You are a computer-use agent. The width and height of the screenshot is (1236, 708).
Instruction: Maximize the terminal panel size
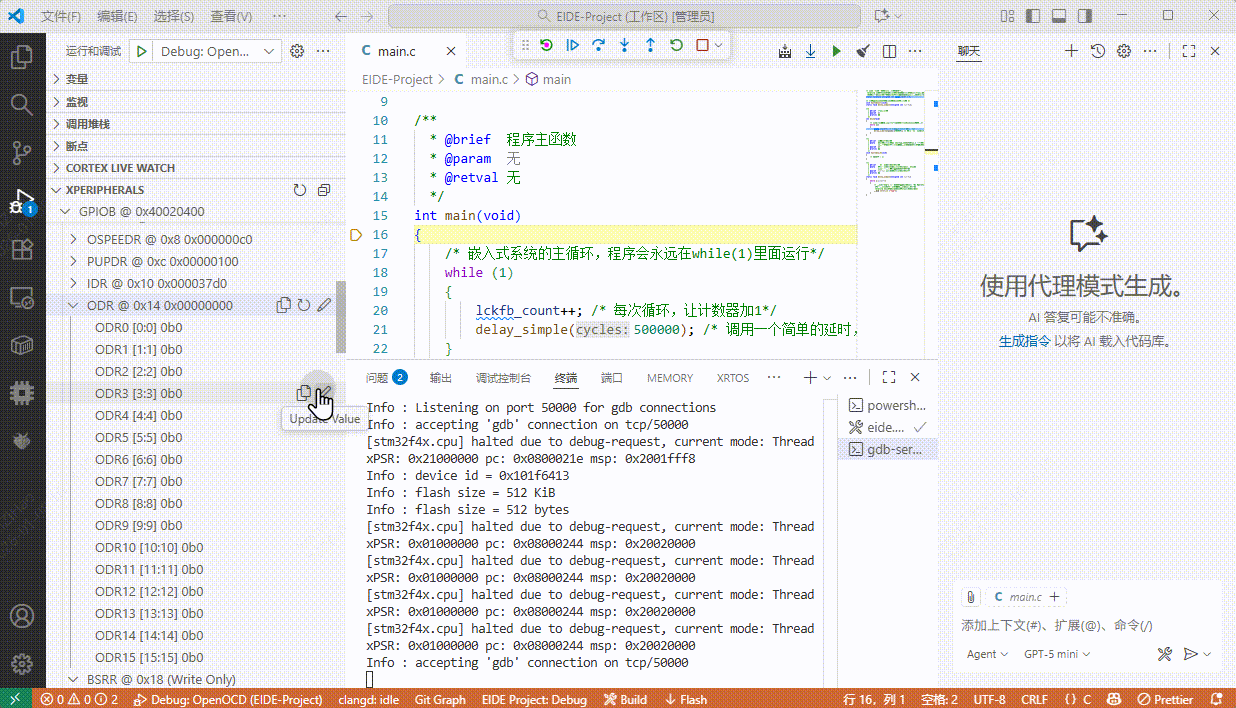[x=888, y=378]
